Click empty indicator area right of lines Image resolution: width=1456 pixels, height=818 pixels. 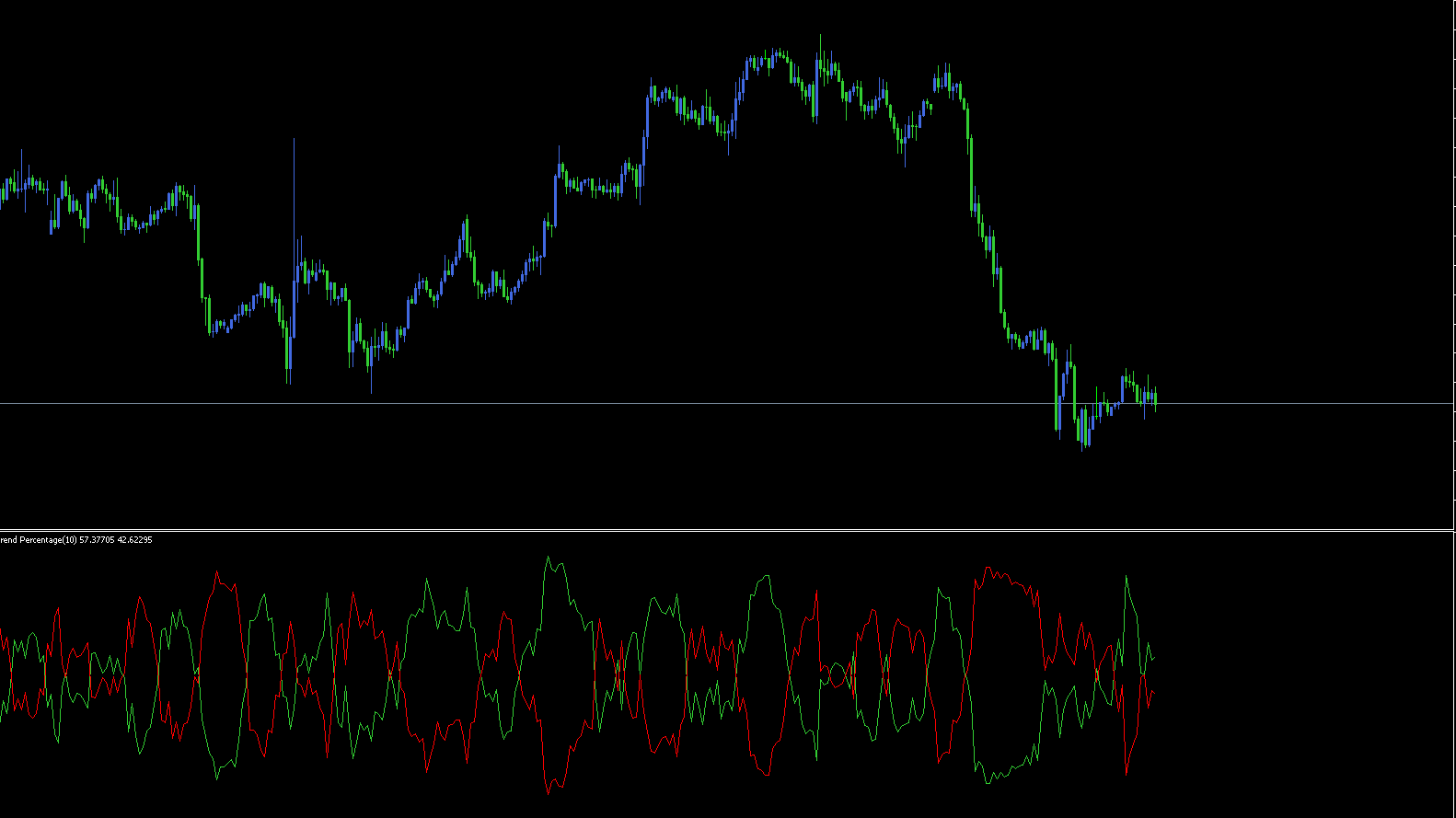[x=1288, y=672]
